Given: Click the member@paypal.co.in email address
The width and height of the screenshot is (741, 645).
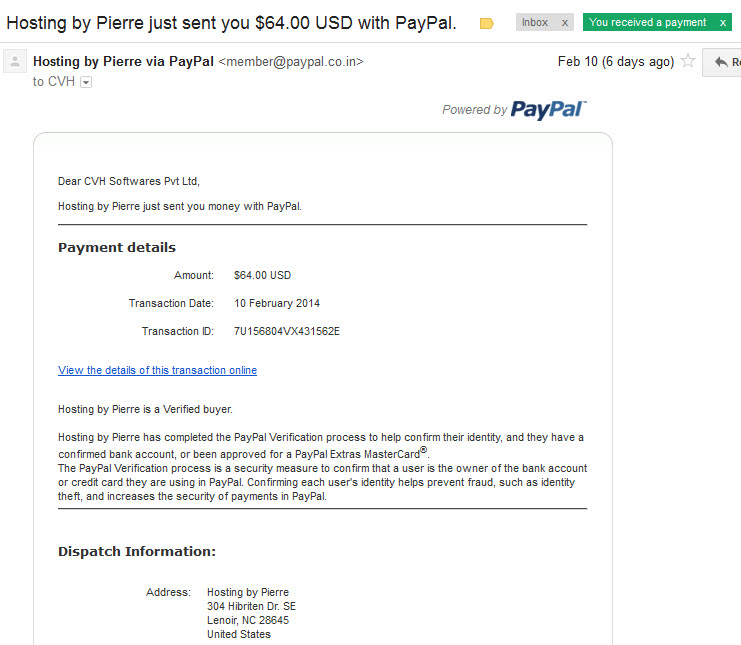Looking at the screenshot, I should click(x=291, y=62).
